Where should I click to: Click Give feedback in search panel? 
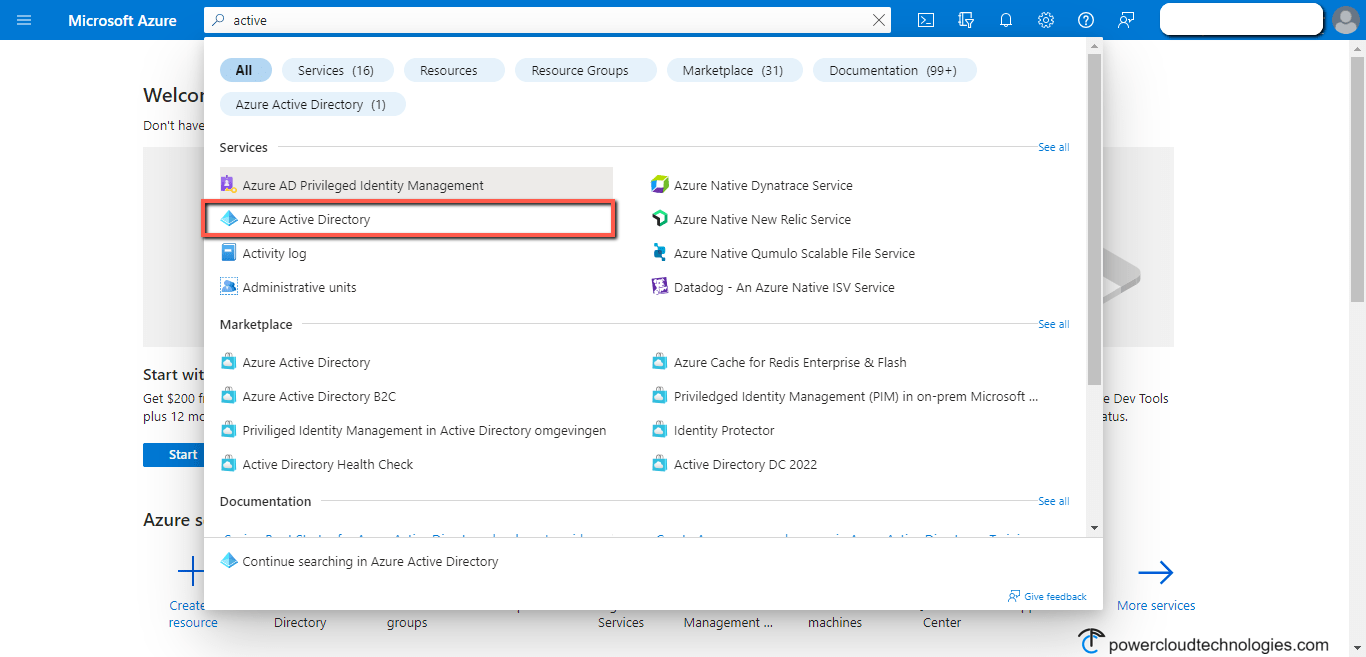point(1047,596)
